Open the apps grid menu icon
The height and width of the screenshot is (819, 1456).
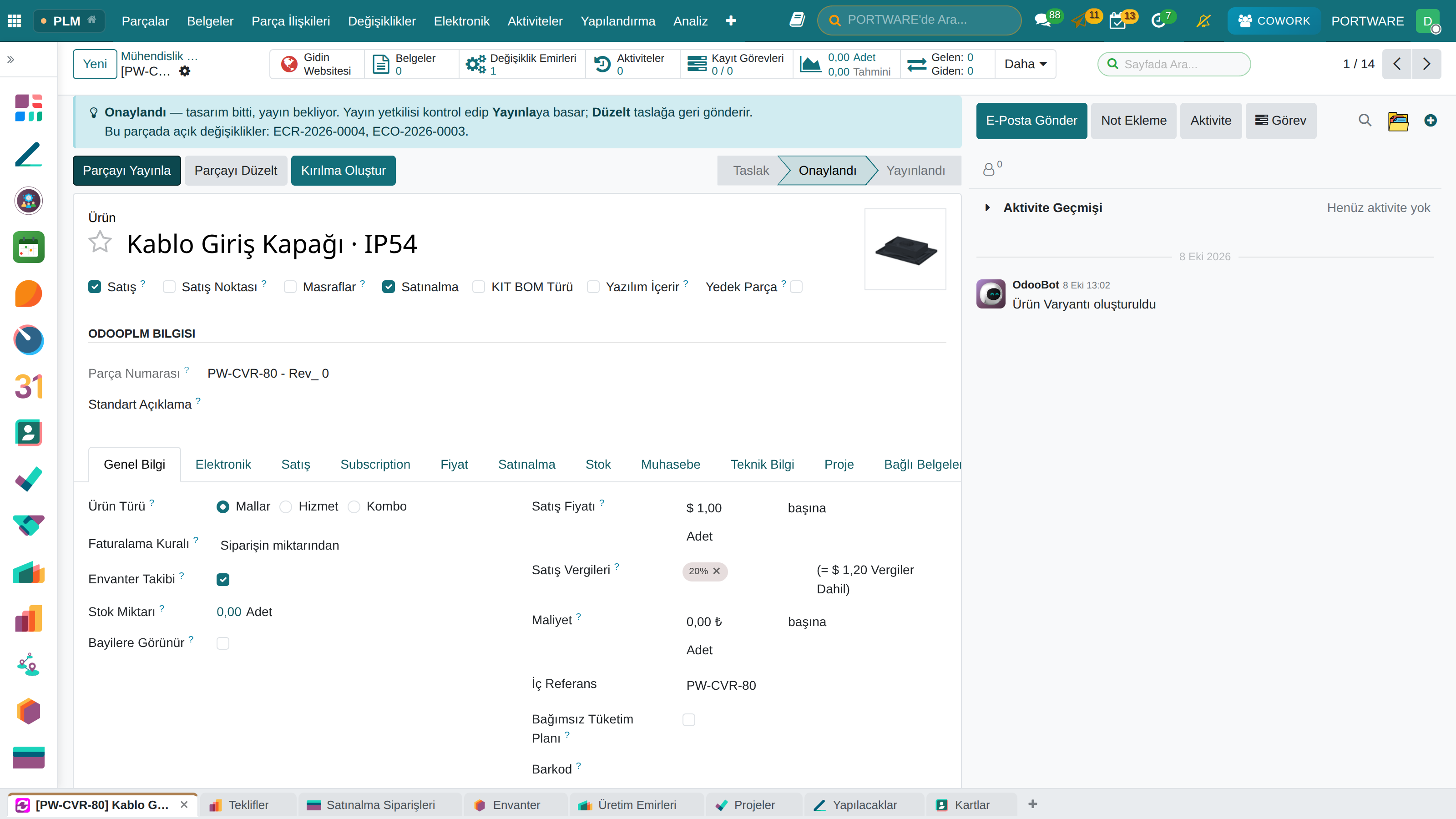15,21
